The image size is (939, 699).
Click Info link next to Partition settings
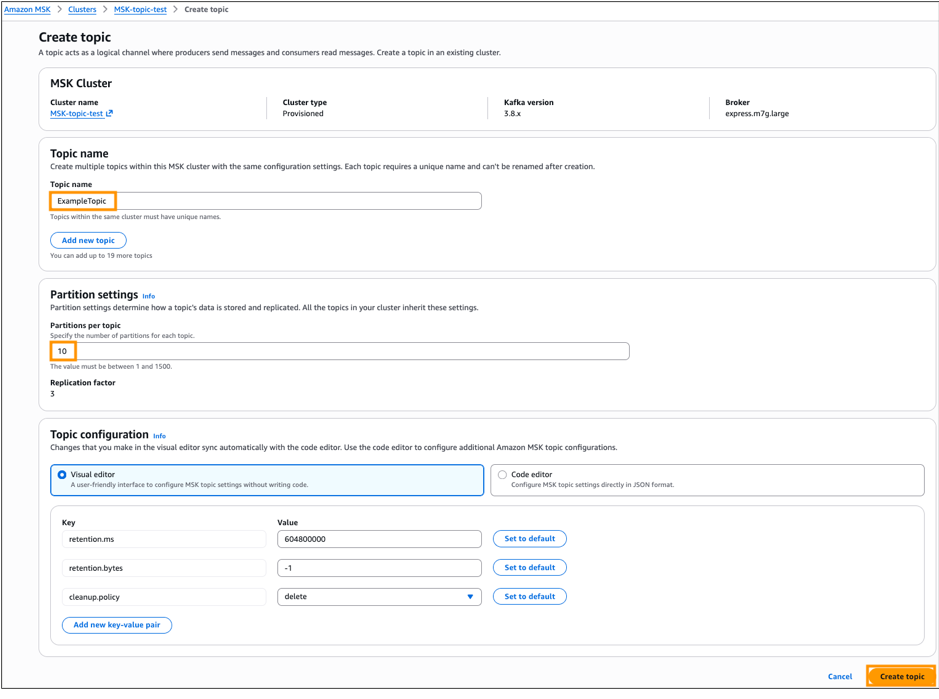click(148, 296)
